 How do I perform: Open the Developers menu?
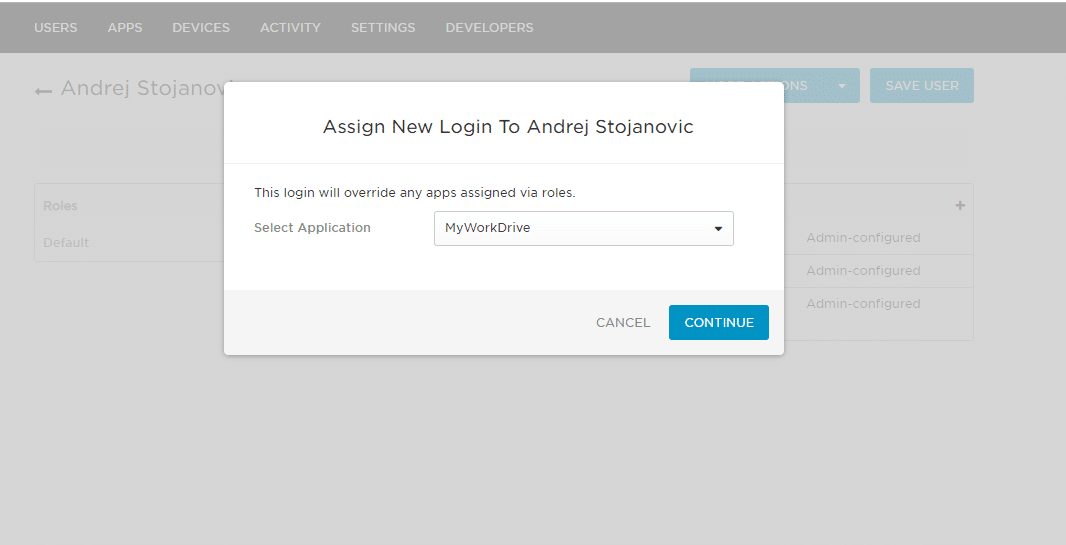click(x=489, y=28)
